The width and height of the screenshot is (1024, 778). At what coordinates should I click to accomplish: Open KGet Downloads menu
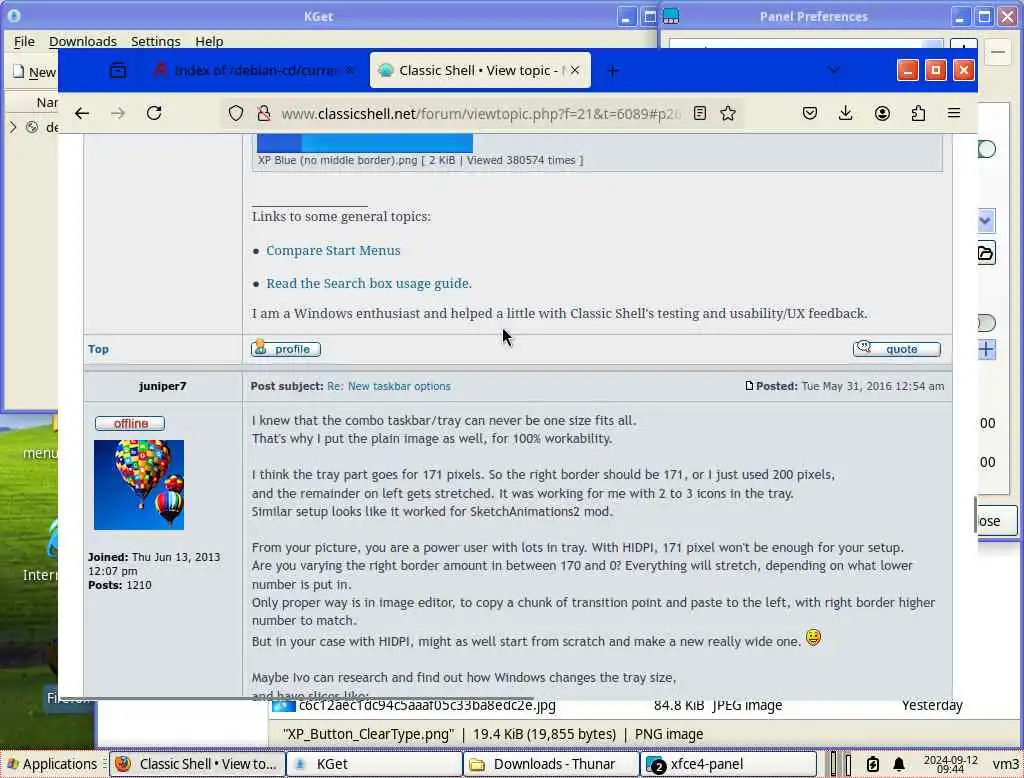pyautogui.click(x=83, y=41)
